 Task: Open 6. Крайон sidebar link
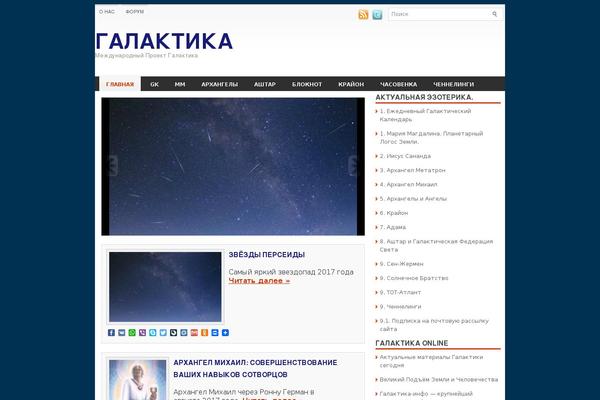click(x=394, y=213)
